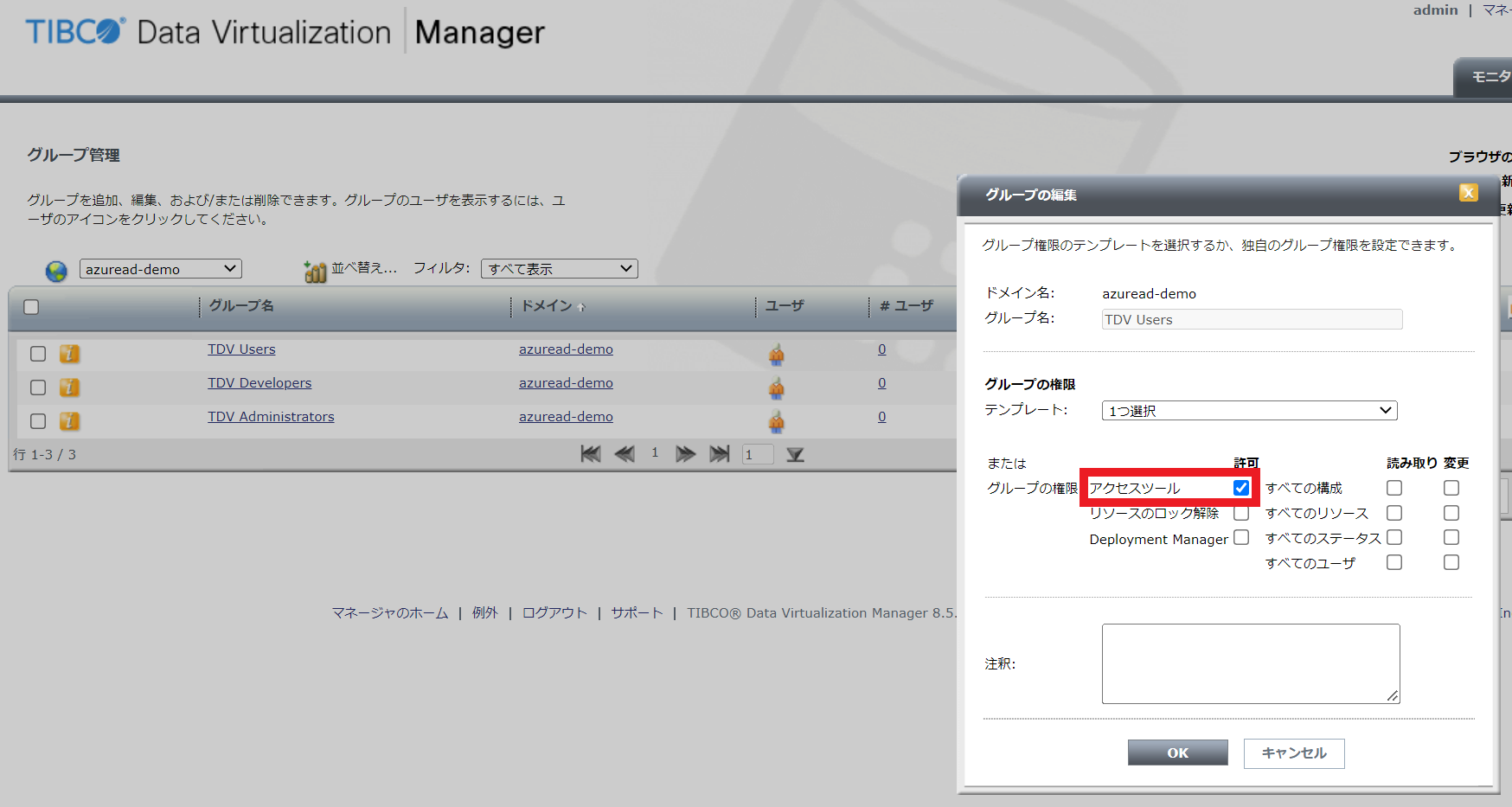
Task: Uncheck the アクセスツール permission checkbox
Action: coord(1241,488)
